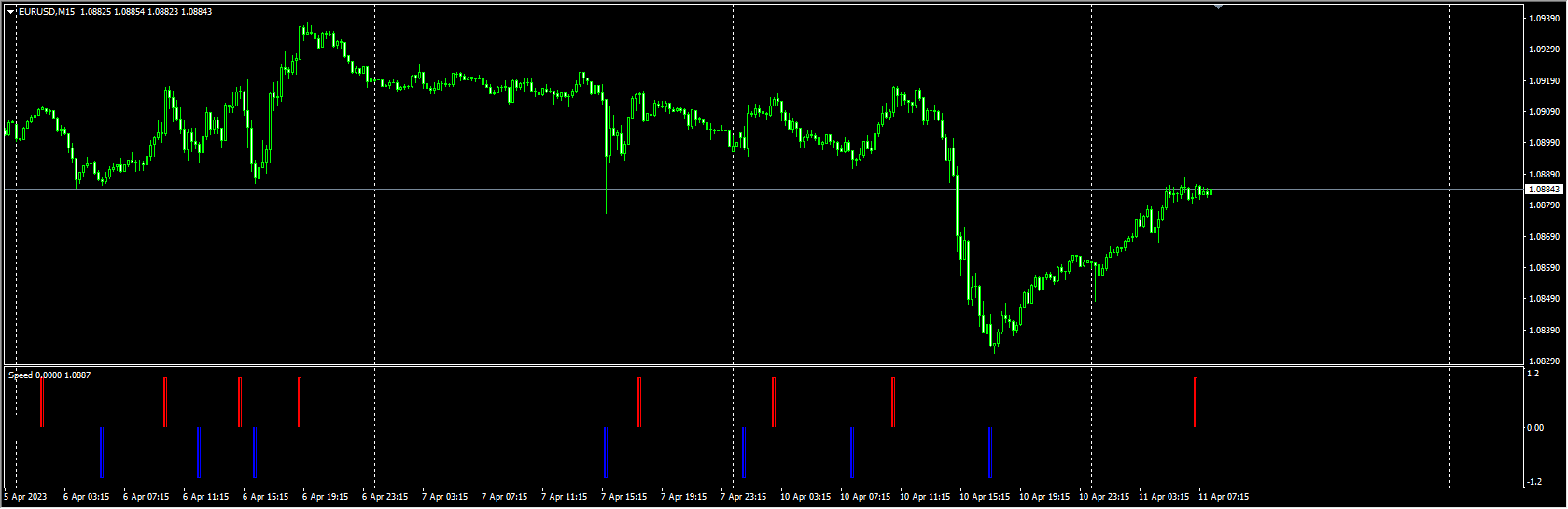The height and width of the screenshot is (509, 1568).
Task: Click the 10 Apr 15:15 time label
Action: point(984,497)
